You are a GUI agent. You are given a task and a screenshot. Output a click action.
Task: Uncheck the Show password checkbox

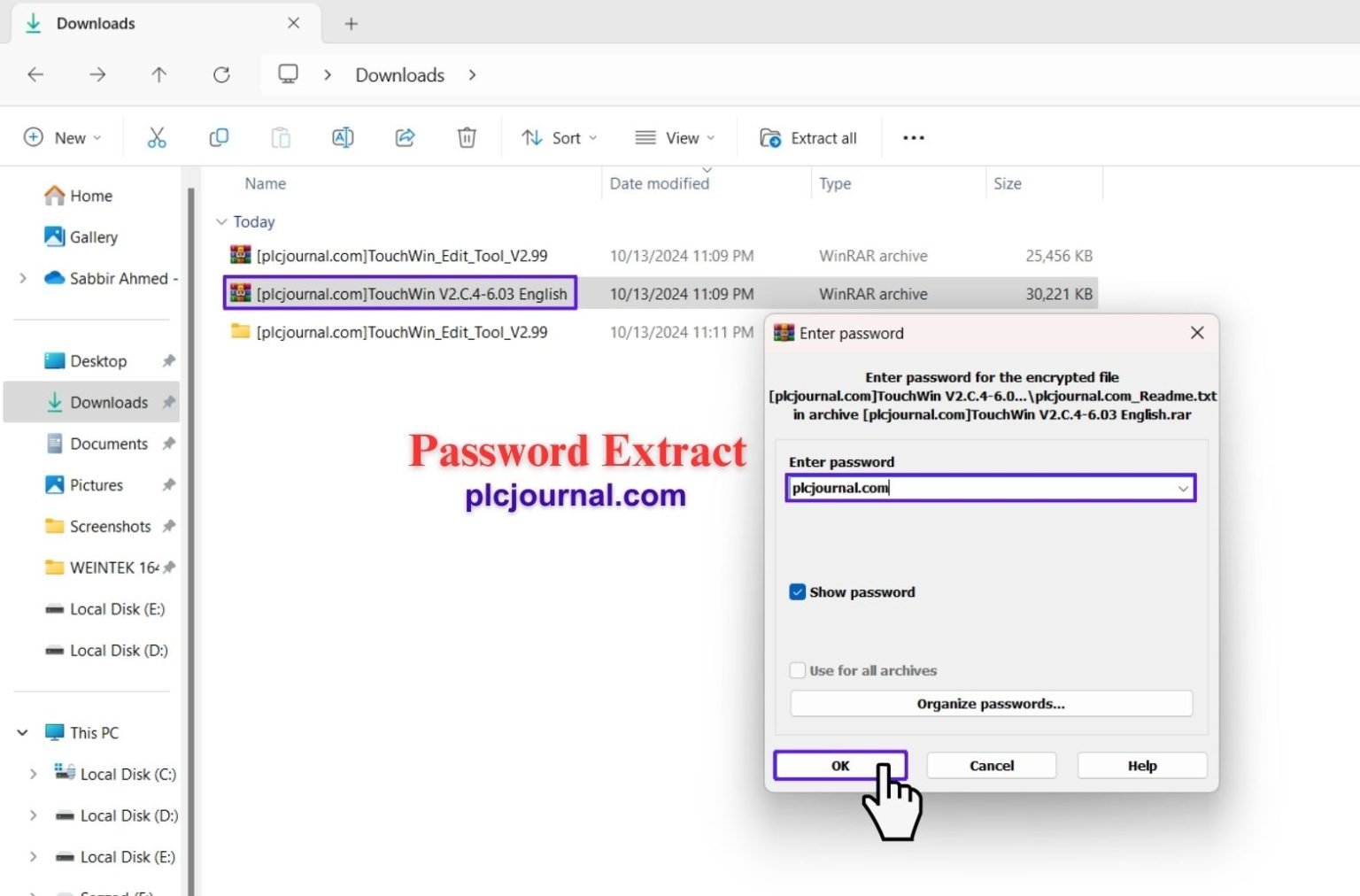coord(798,591)
